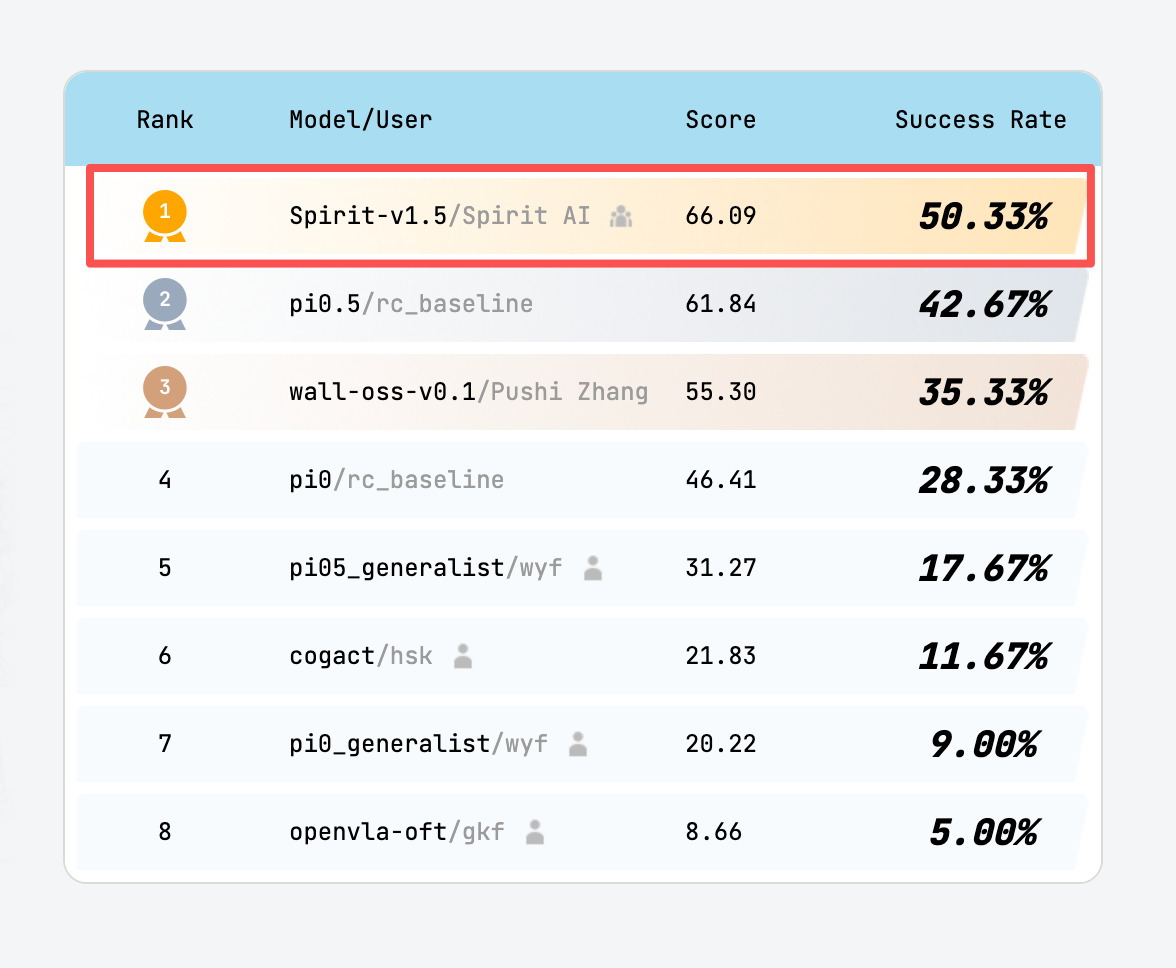The width and height of the screenshot is (1176, 968).
Task: Click the gold rank 1 medal icon
Action: pyautogui.click(x=165, y=215)
